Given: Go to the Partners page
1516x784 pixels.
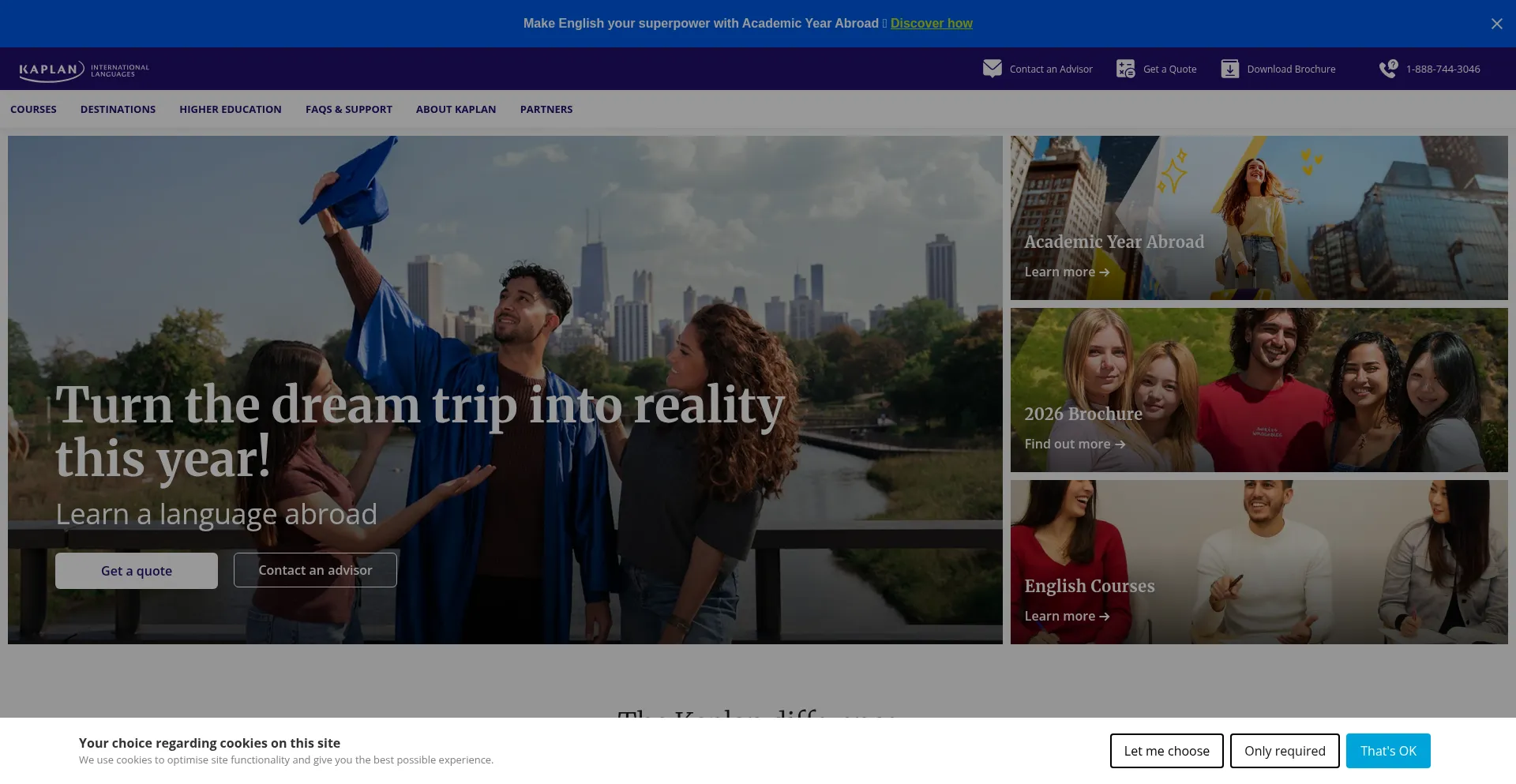Looking at the screenshot, I should pyautogui.click(x=546, y=110).
